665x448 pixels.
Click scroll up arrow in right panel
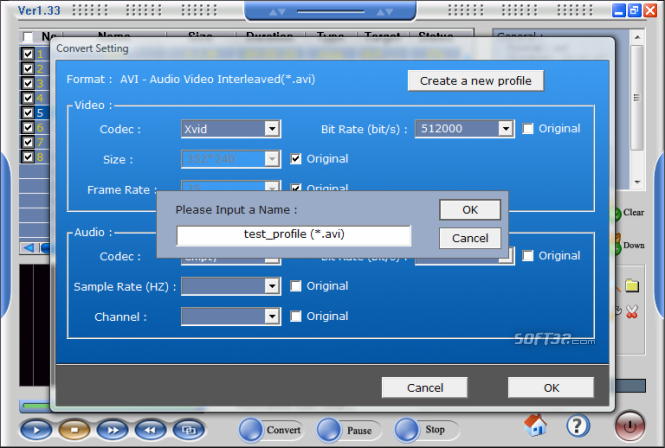(x=637, y=37)
